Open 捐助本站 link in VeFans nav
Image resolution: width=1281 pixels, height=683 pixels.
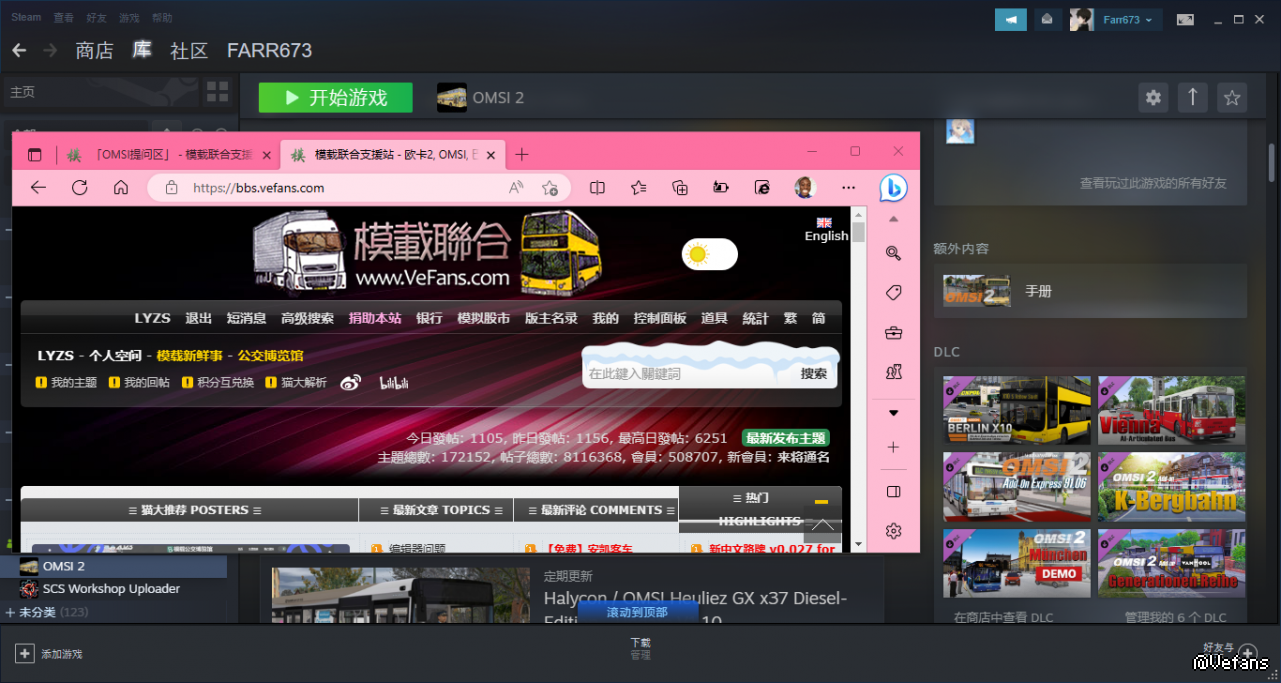coord(375,318)
